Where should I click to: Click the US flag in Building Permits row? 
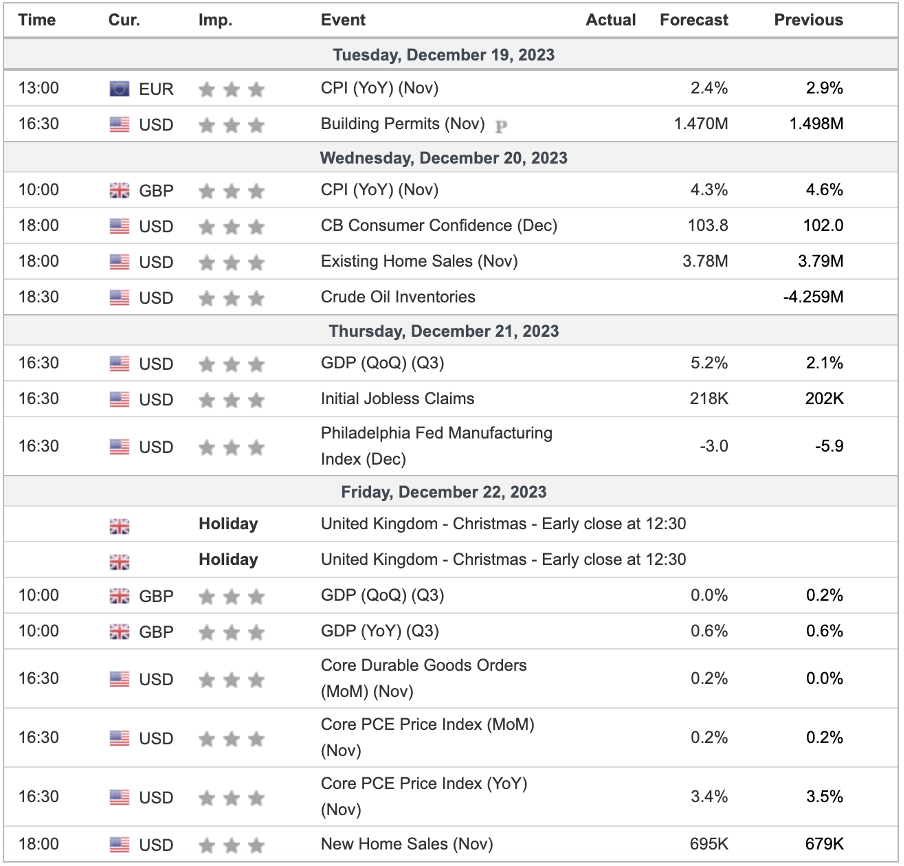pos(119,125)
